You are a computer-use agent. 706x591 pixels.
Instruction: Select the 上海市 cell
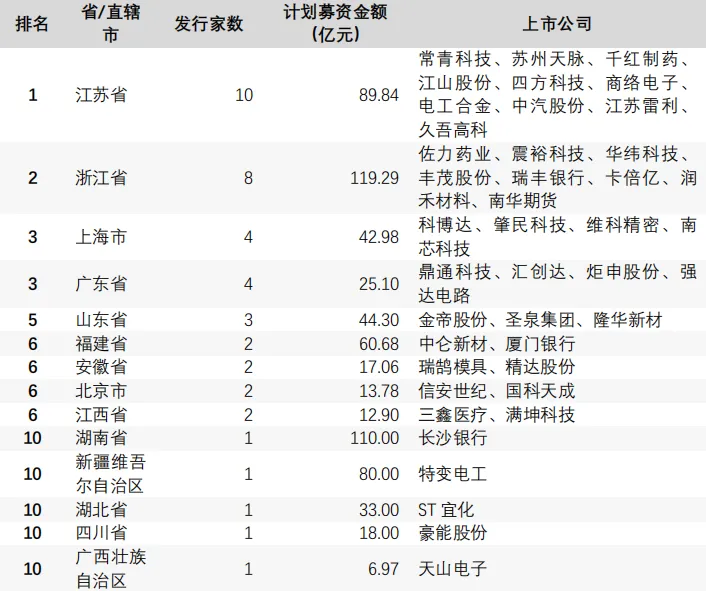click(101, 237)
